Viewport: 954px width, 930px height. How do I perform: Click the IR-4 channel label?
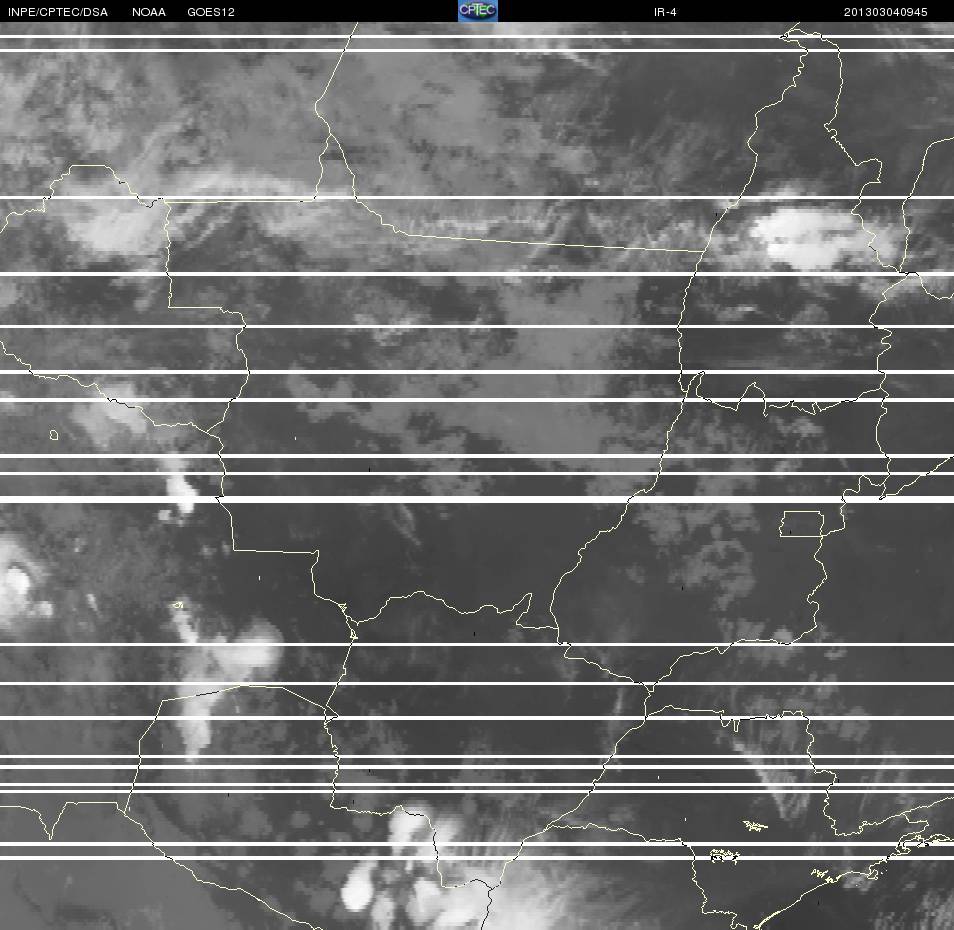point(665,12)
